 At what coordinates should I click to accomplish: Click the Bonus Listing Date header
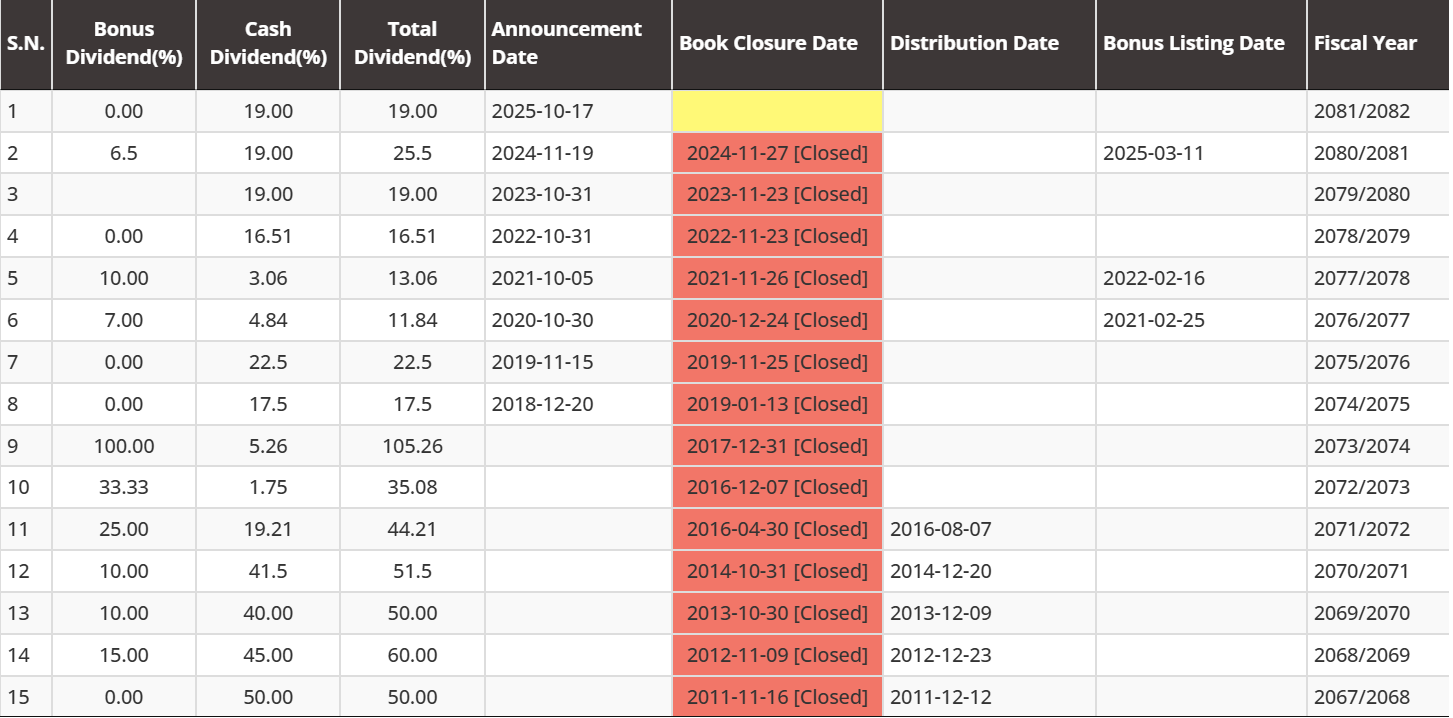pyautogui.click(x=1193, y=44)
